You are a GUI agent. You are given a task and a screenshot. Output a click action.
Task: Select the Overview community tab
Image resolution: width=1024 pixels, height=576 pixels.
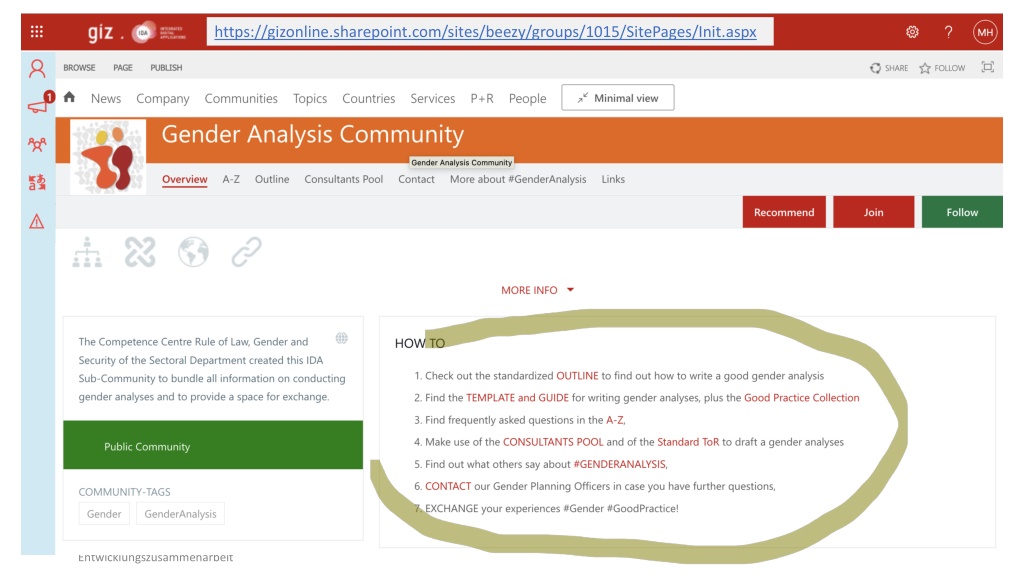pos(185,180)
